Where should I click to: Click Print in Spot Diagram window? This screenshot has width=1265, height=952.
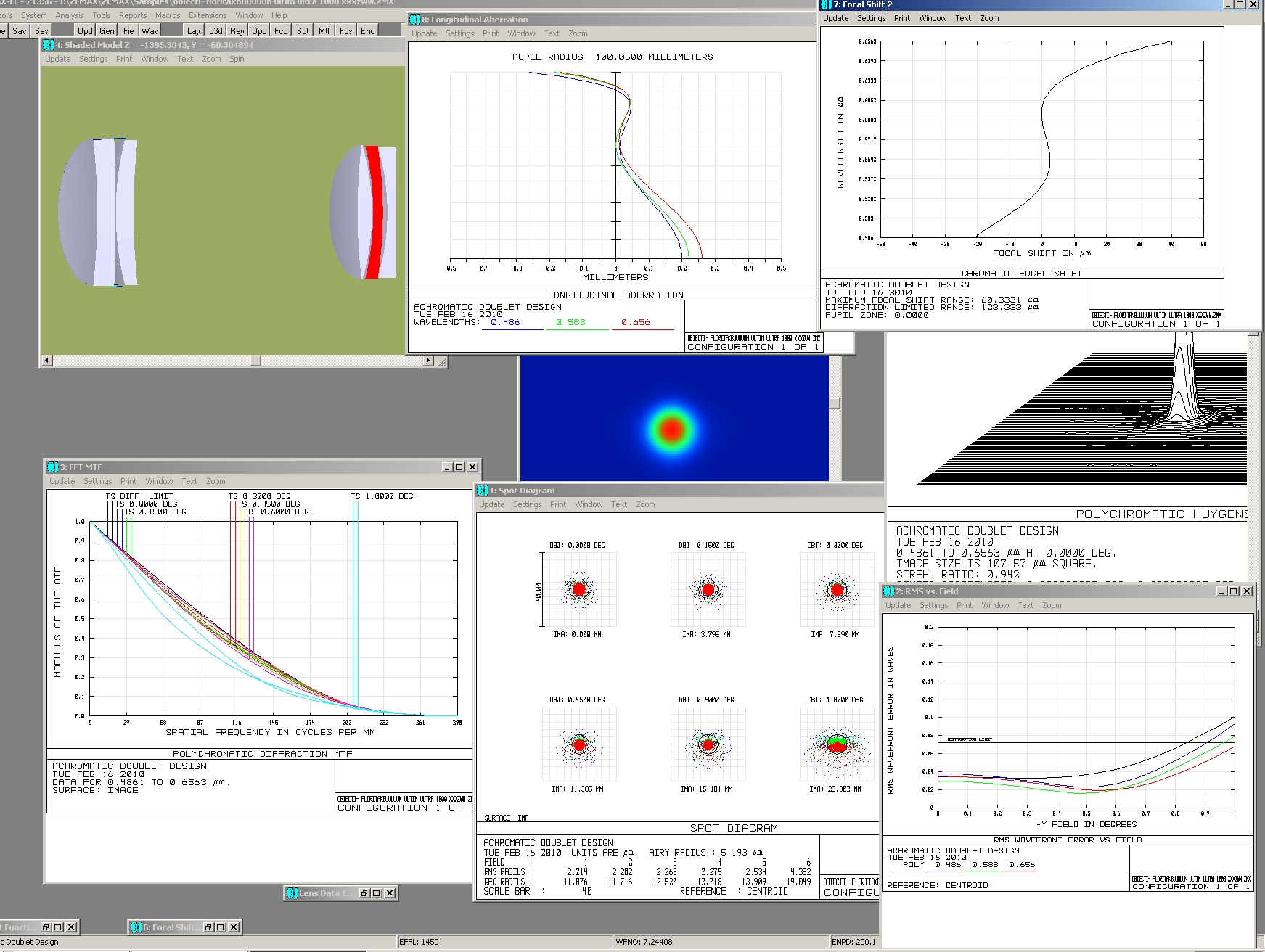(558, 505)
